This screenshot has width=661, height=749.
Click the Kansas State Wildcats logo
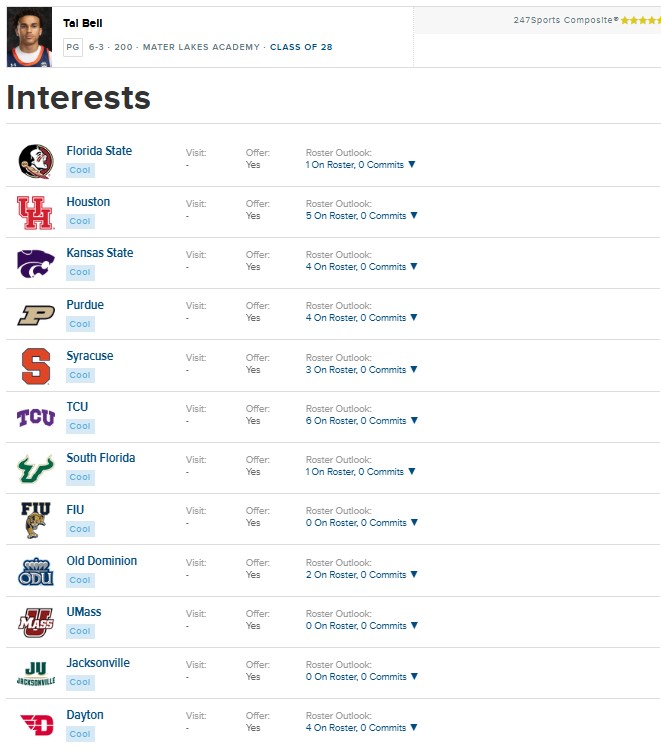(x=36, y=263)
